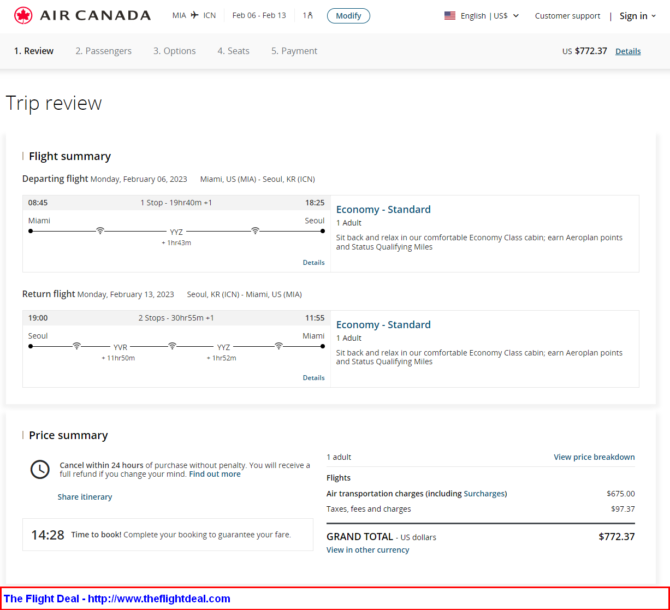Go to the 4. Seats step
The width and height of the screenshot is (670, 610).
coord(233,51)
